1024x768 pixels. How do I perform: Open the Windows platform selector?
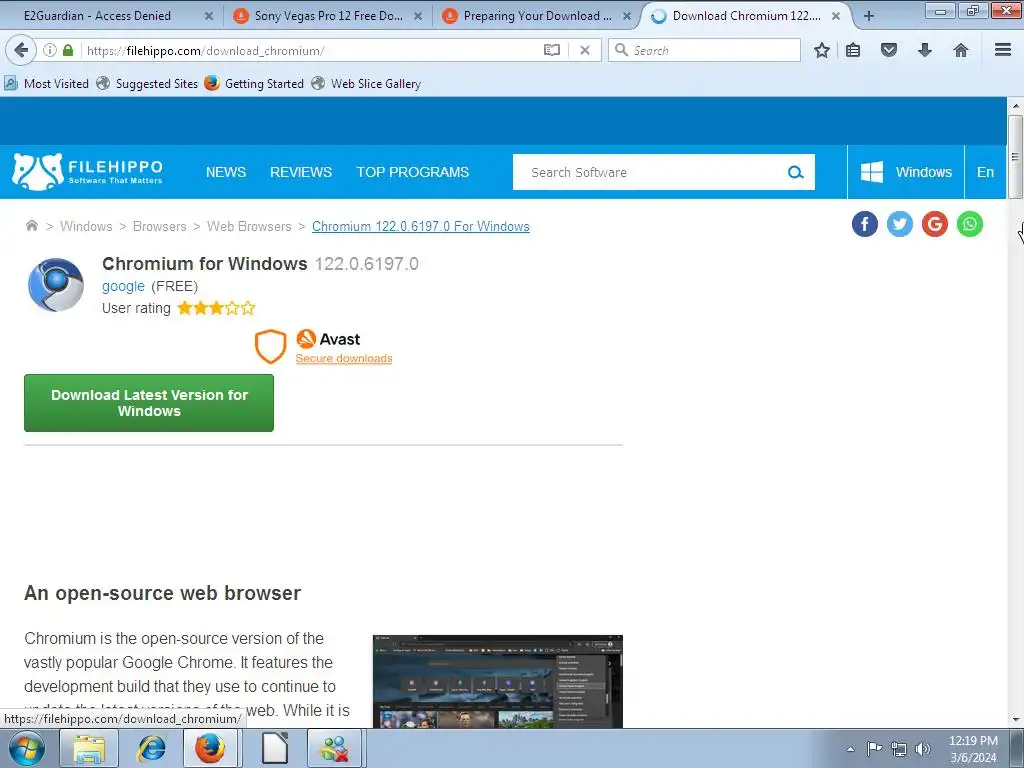[906, 172]
